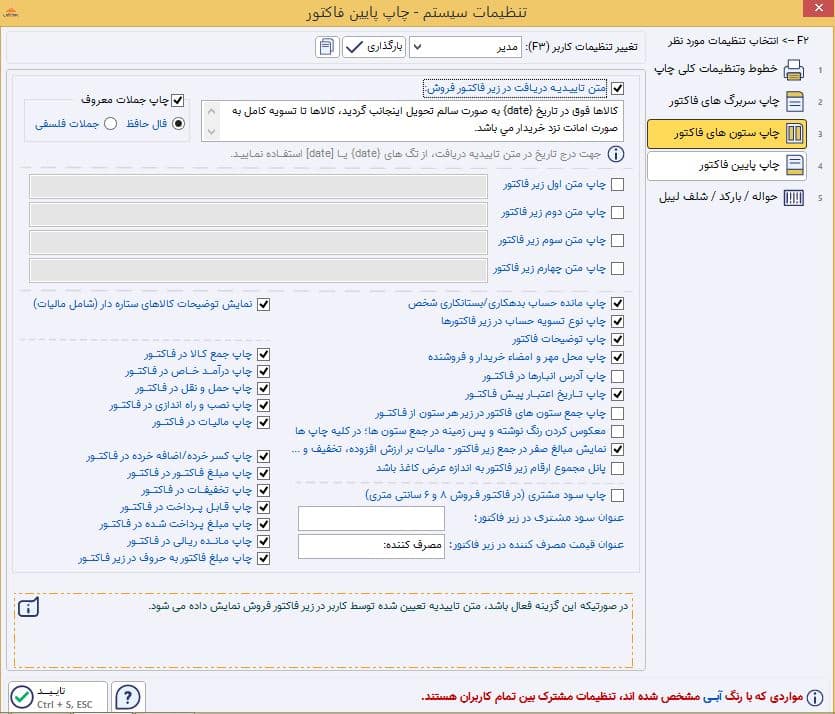This screenshot has height=714, width=835.
Task: Click the info icon next to date tag hint
Action: [616, 154]
